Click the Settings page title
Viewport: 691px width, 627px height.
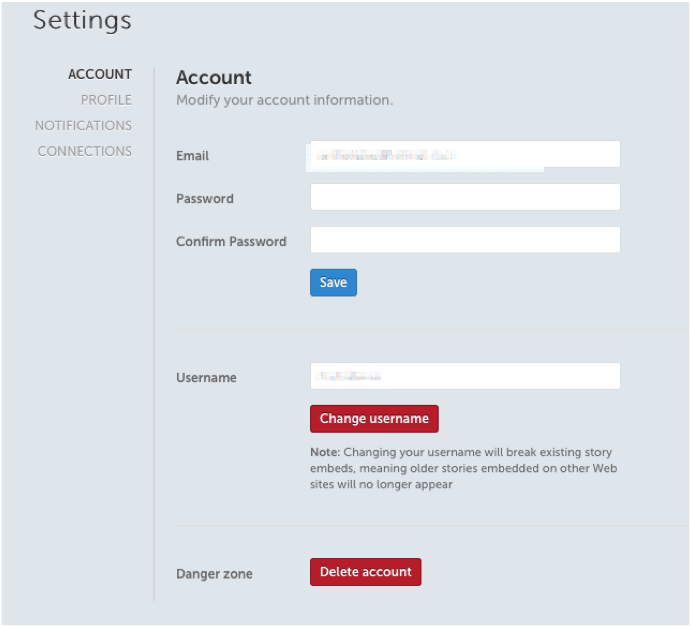point(82,20)
